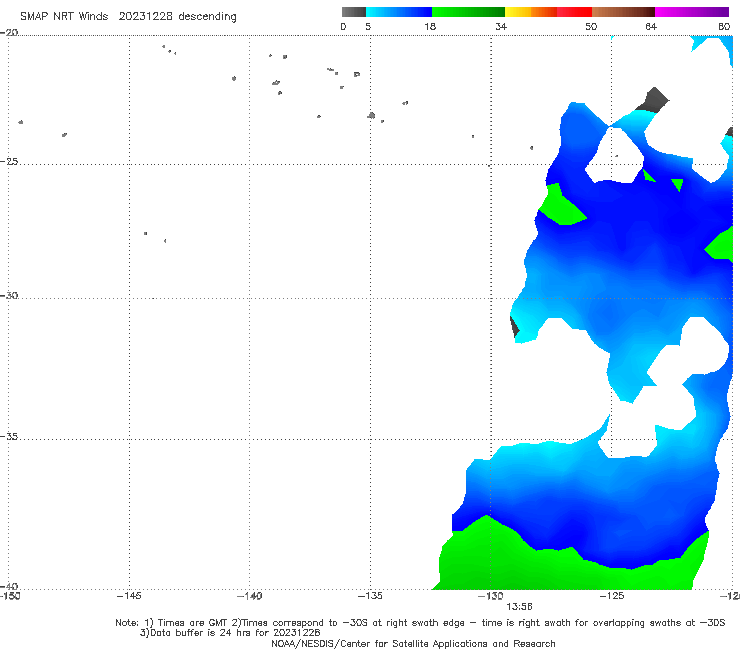Click the colorbar label '34'
Screen dimensions: 740x650
[x=501, y=26]
